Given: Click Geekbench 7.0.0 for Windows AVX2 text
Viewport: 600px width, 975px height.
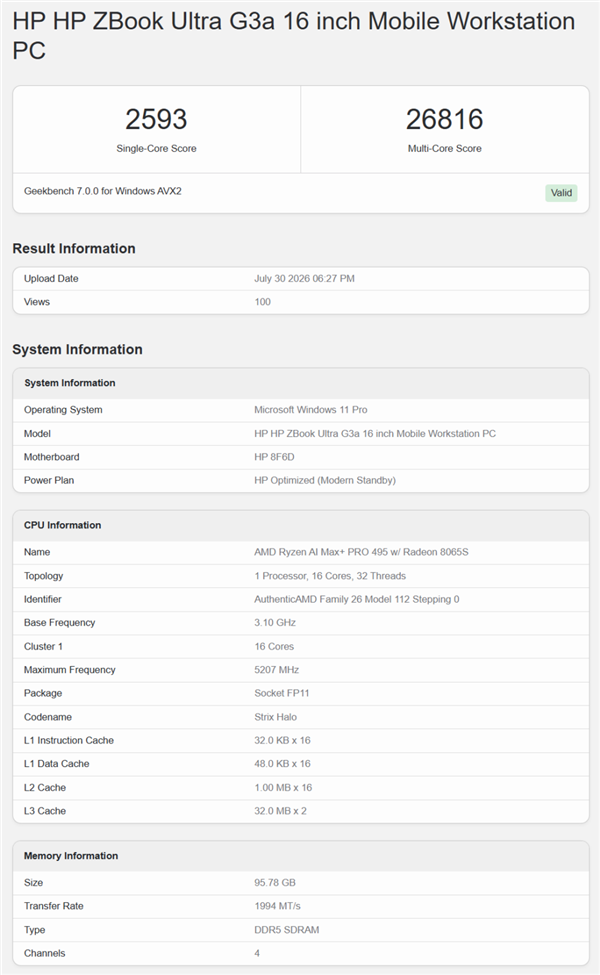Looking at the screenshot, I should 103,191.
